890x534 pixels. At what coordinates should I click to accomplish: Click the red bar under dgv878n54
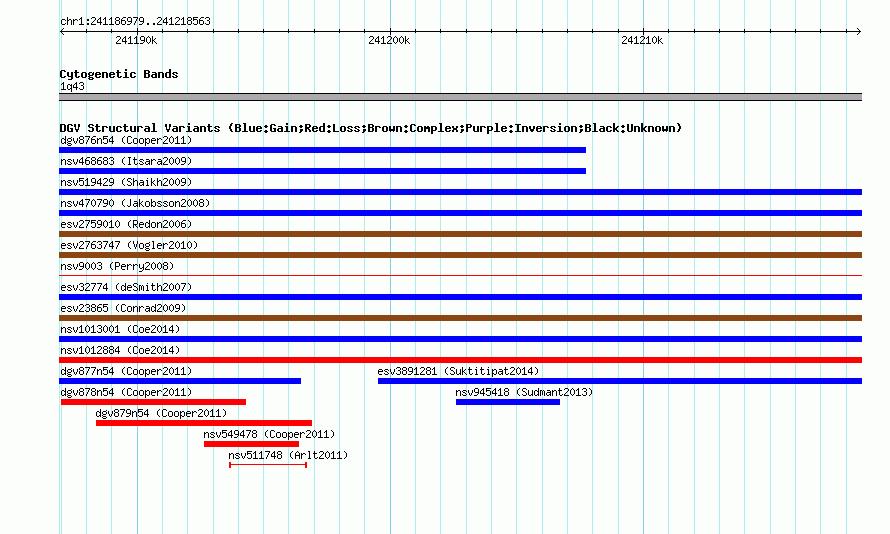[153, 402]
